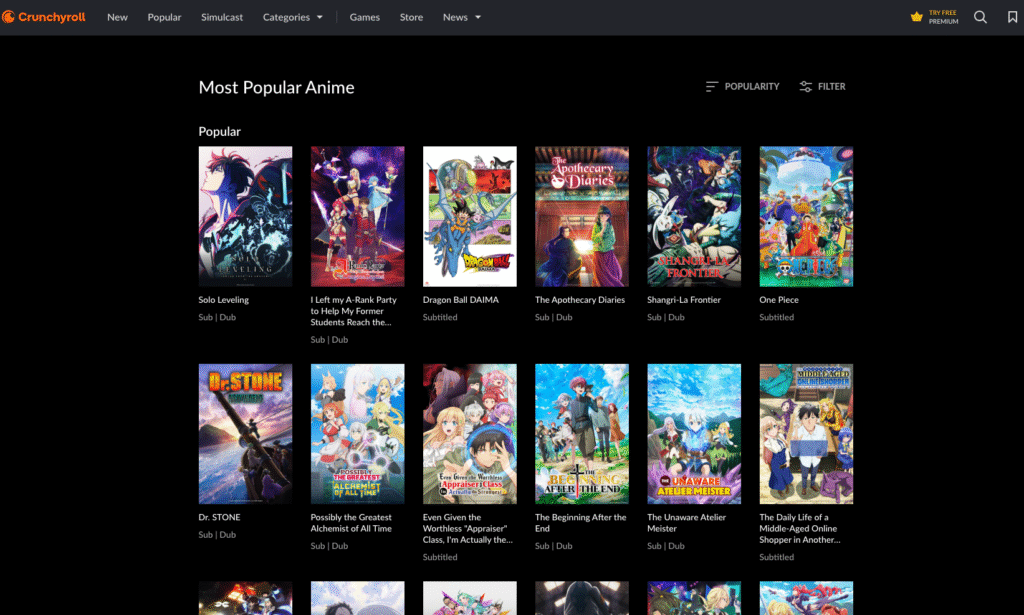Open the Crunchyroll logo home link
The image size is (1024, 615).
[x=44, y=17]
